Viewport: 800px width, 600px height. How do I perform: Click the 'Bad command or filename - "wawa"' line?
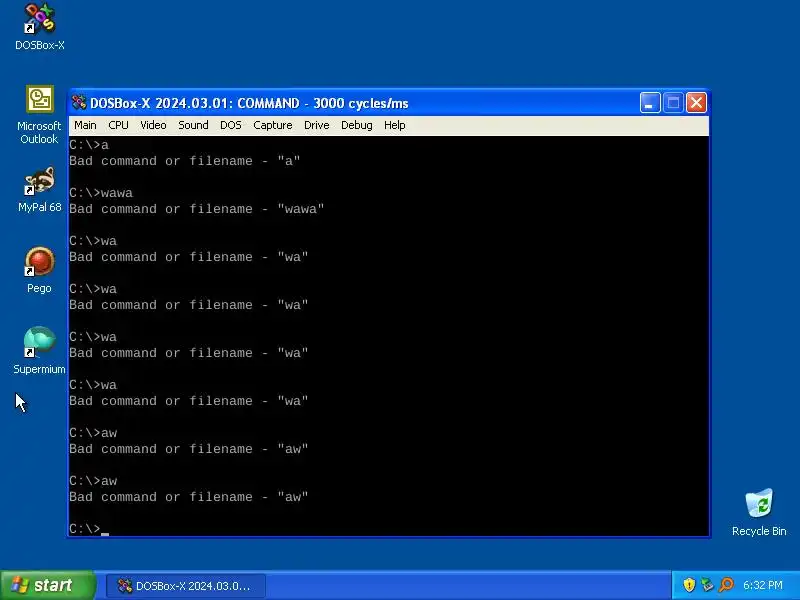point(196,209)
